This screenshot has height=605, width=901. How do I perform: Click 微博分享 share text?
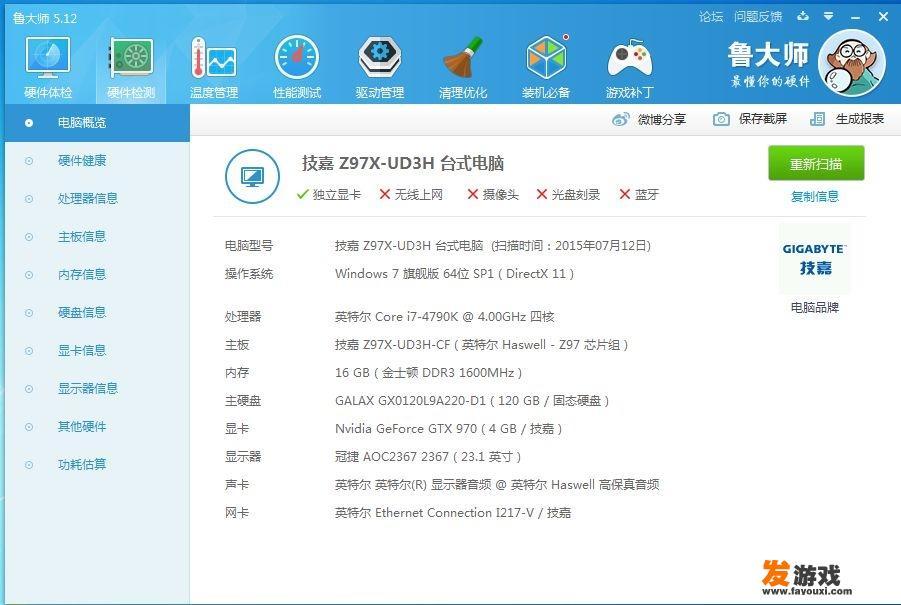[x=662, y=120]
